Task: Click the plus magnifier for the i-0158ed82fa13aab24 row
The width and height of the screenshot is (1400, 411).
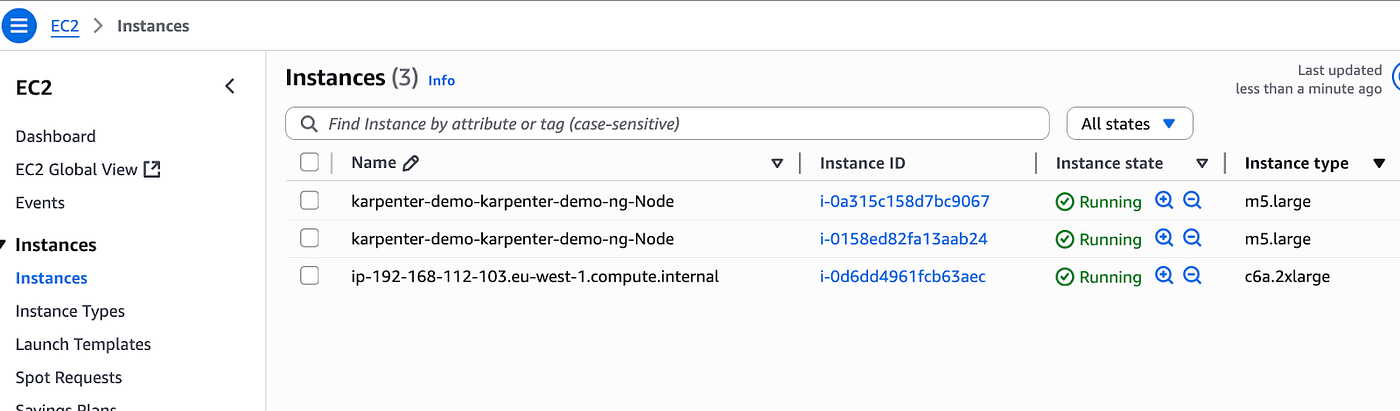Action: tap(1164, 239)
